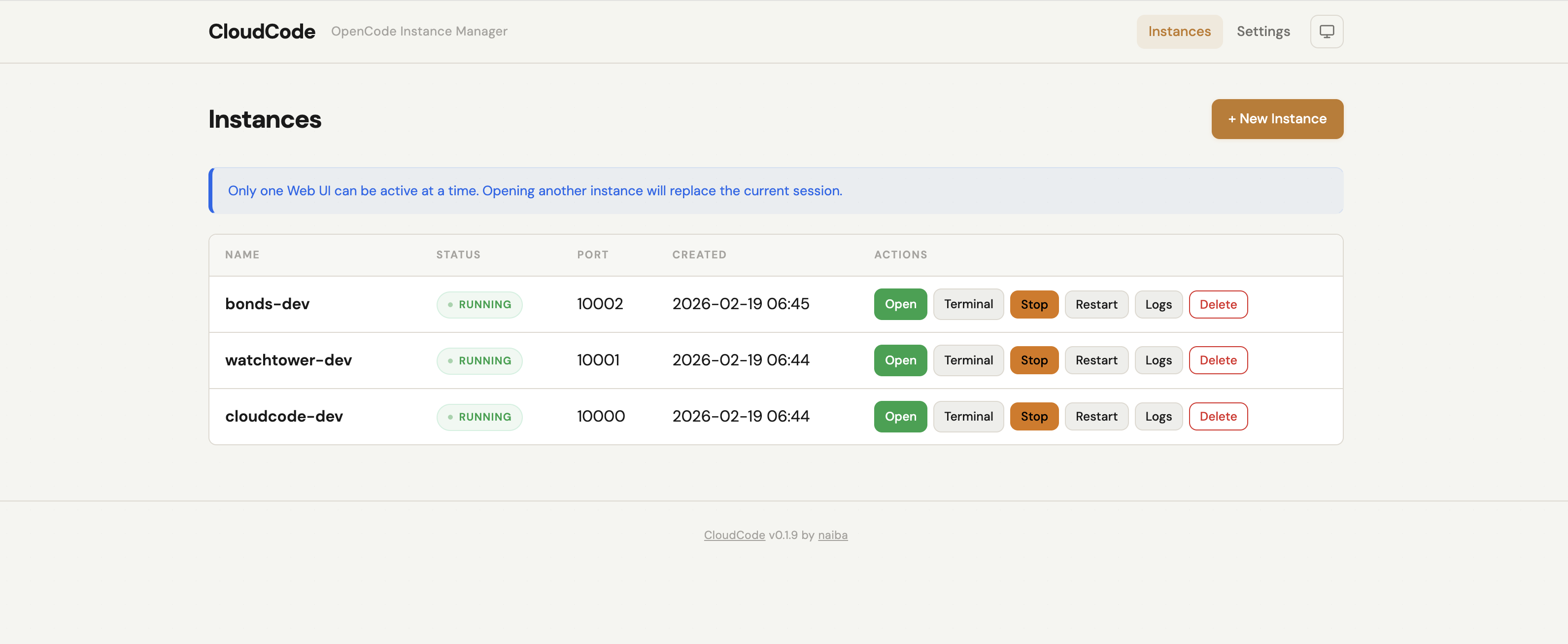
Task: Click the RUNNING status badge of bonds-dev
Action: (479, 304)
